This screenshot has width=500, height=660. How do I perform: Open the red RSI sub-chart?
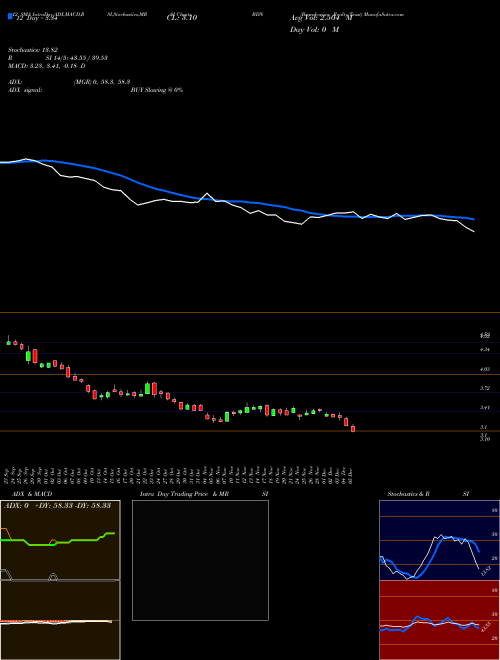pos(439,620)
